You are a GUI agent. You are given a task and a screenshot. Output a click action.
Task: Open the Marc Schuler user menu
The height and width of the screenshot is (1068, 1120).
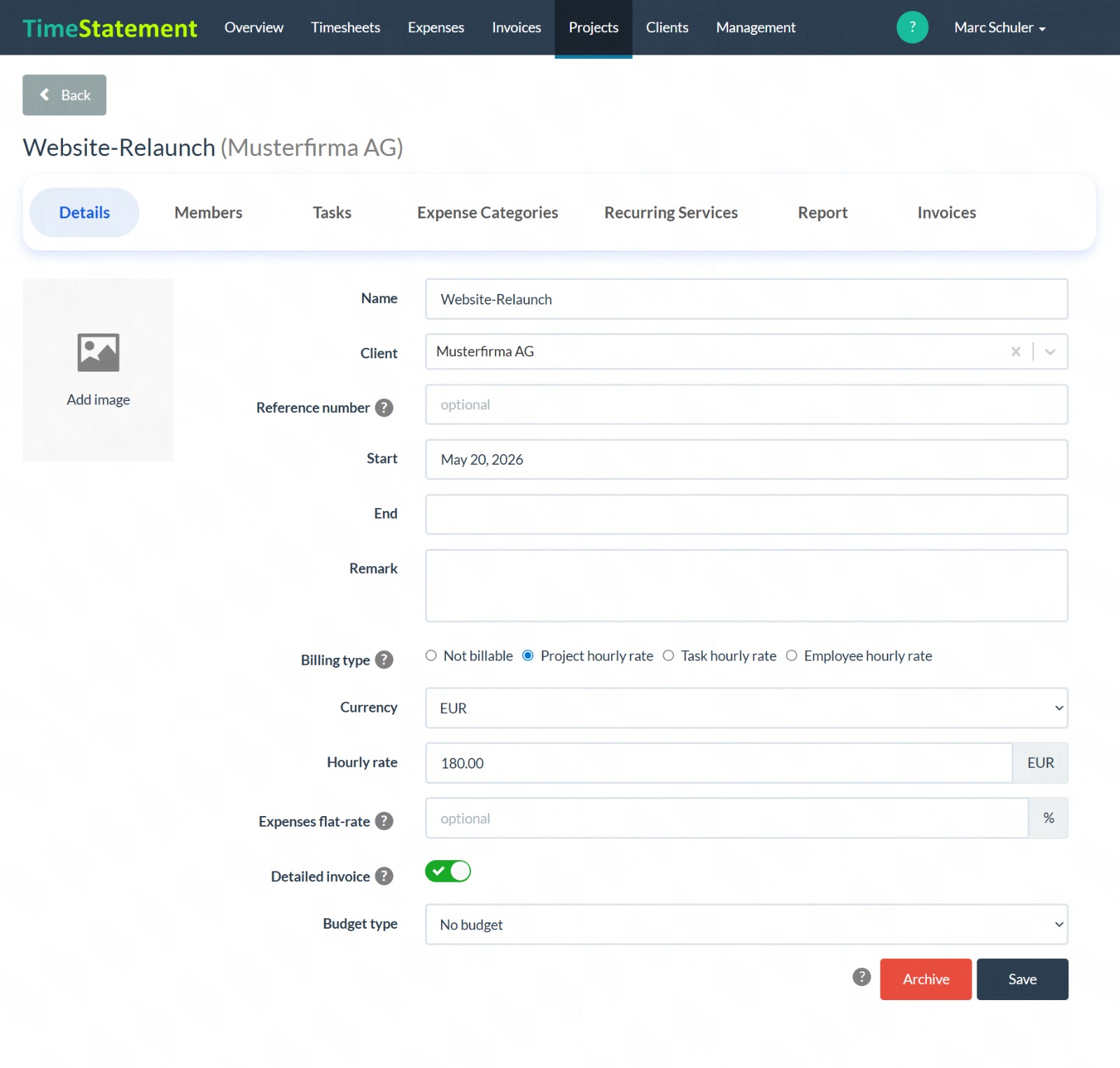(x=1000, y=27)
